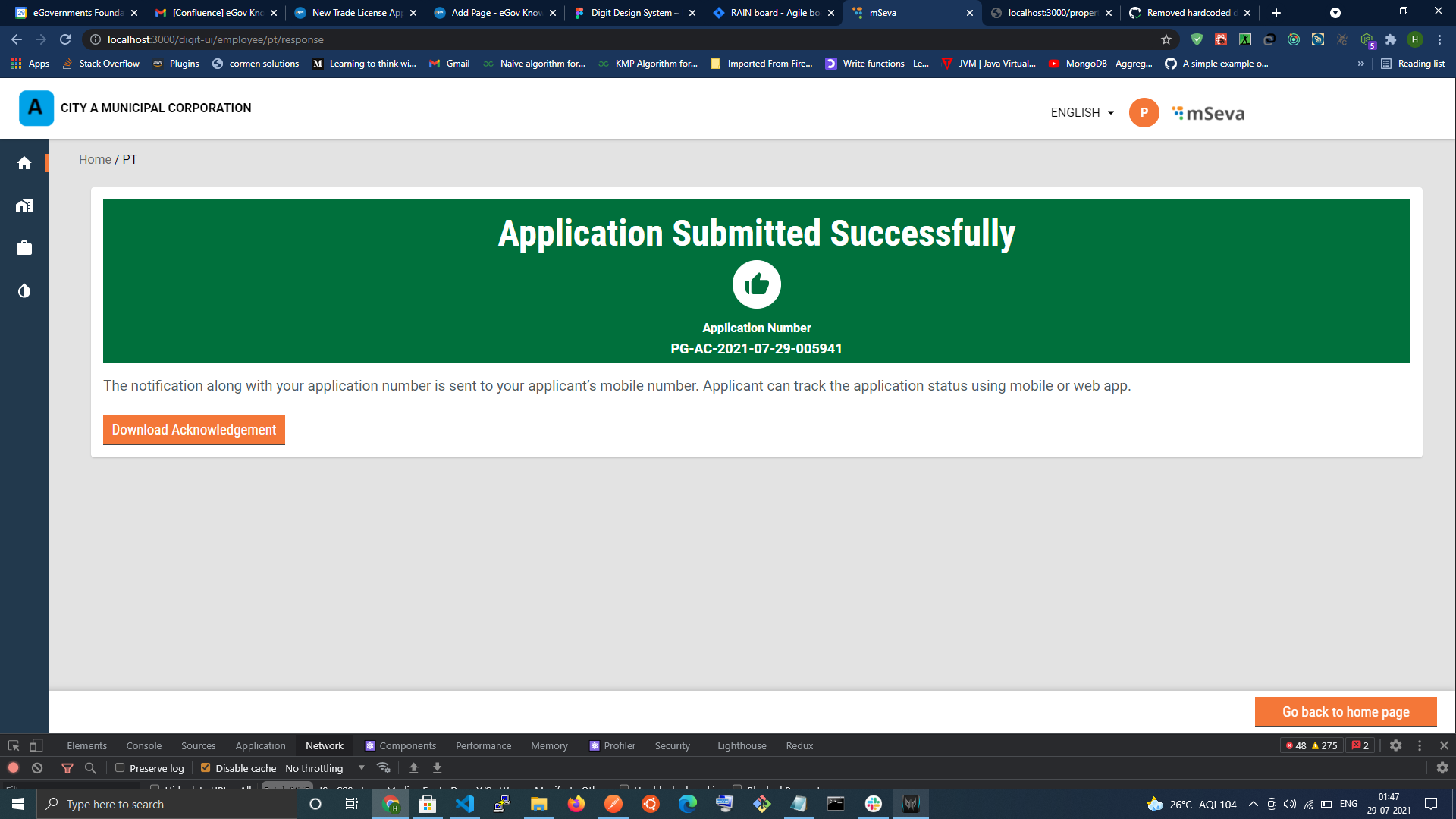Switch to Console tab in DevTools
This screenshot has width=1456, height=819.
pyautogui.click(x=143, y=745)
